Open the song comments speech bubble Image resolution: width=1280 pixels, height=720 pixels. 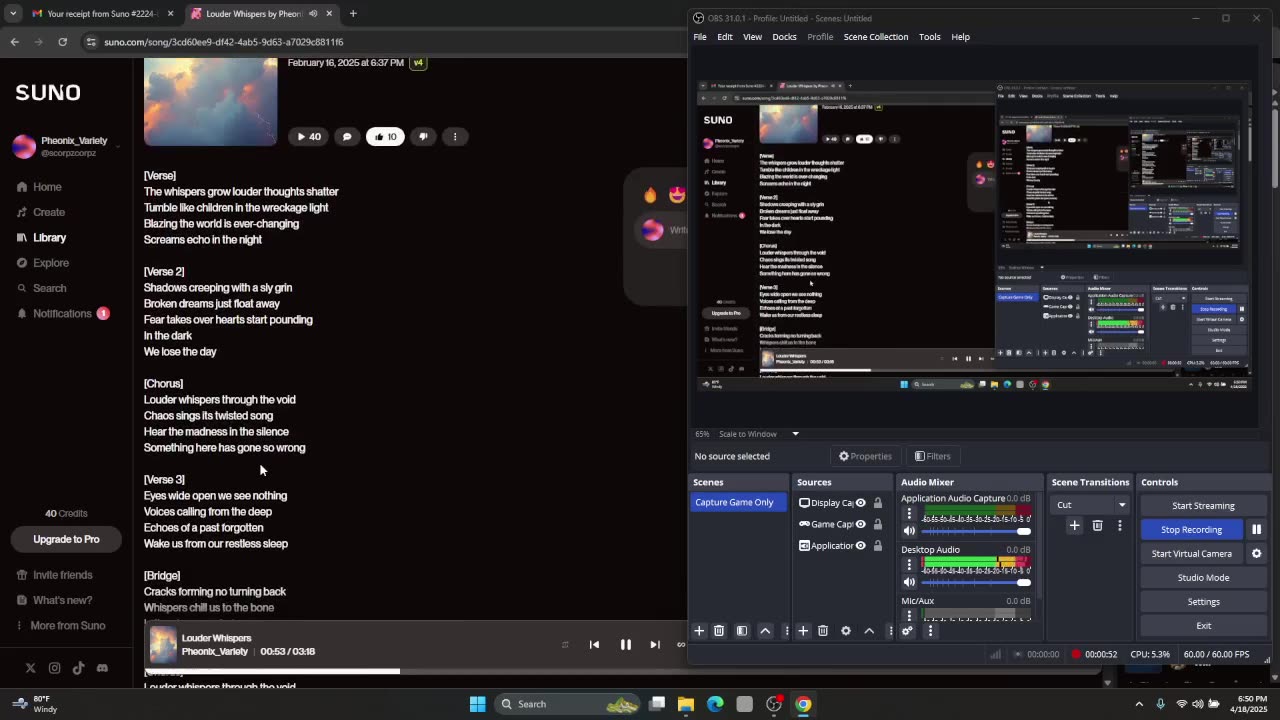347,137
